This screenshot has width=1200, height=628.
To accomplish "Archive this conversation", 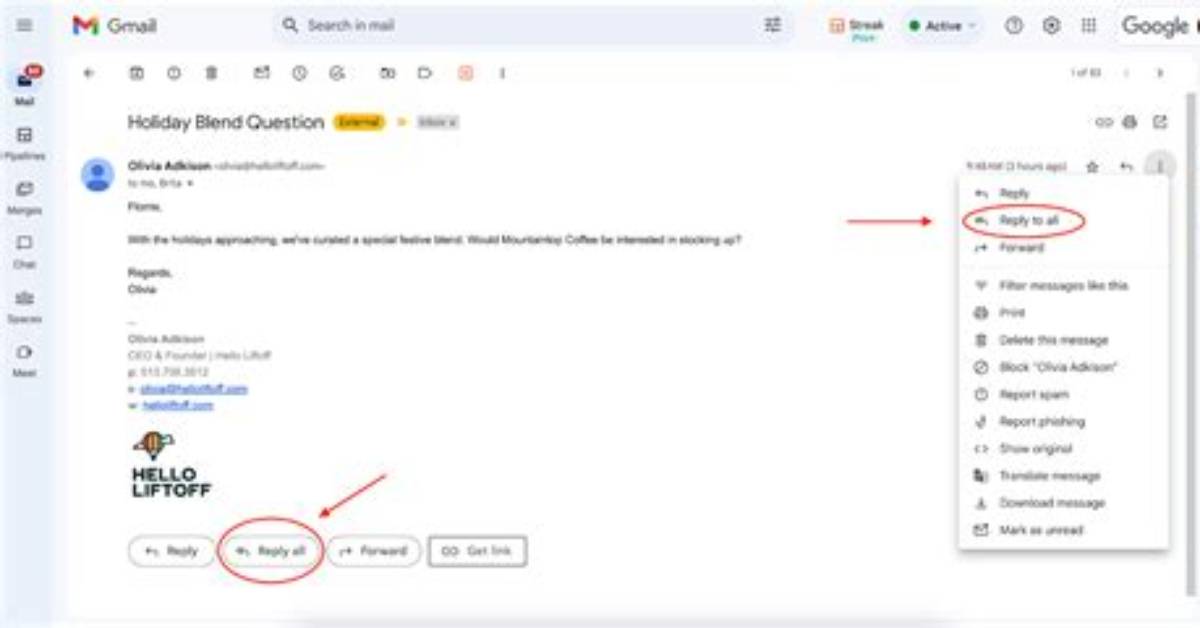I will (137, 73).
